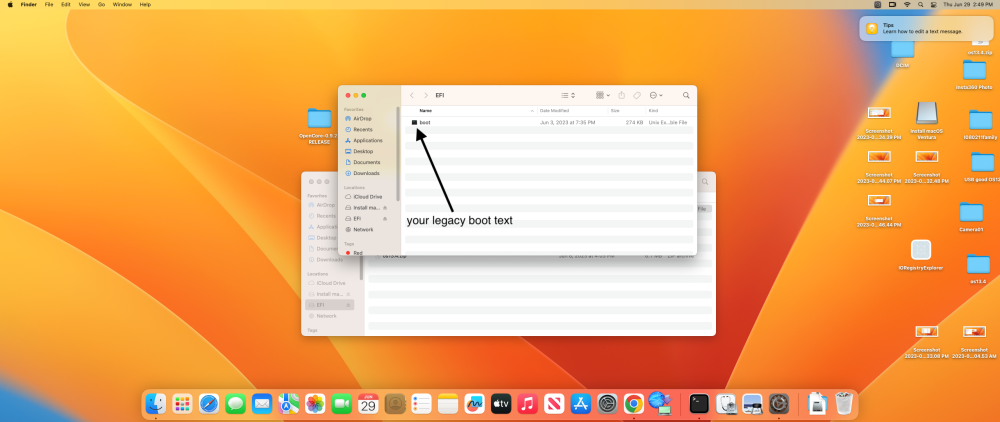
Task: Click the Wi-Fi status icon in menu bar
Action: [907, 4]
